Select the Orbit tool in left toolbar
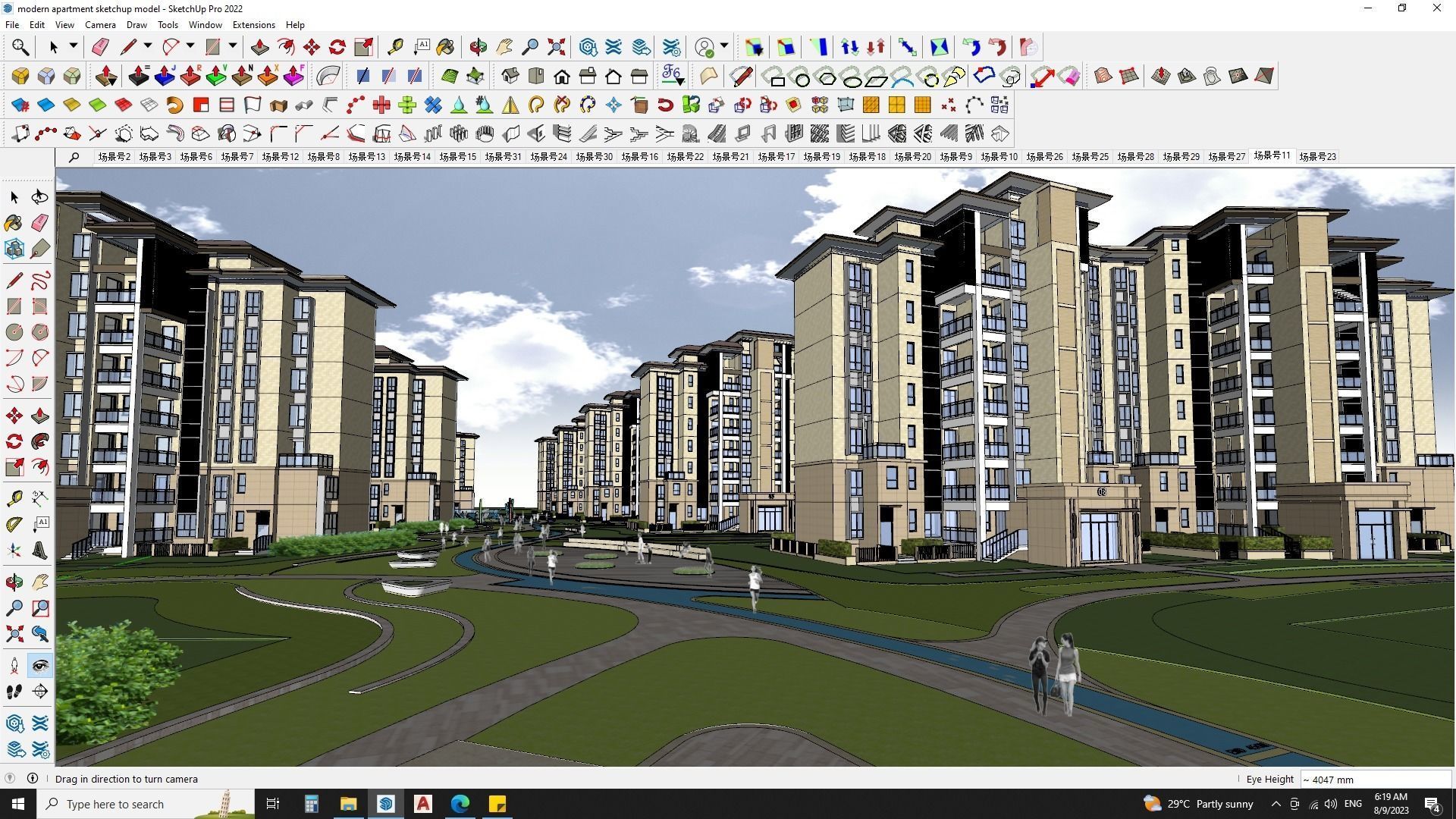The image size is (1456, 819). point(14,582)
